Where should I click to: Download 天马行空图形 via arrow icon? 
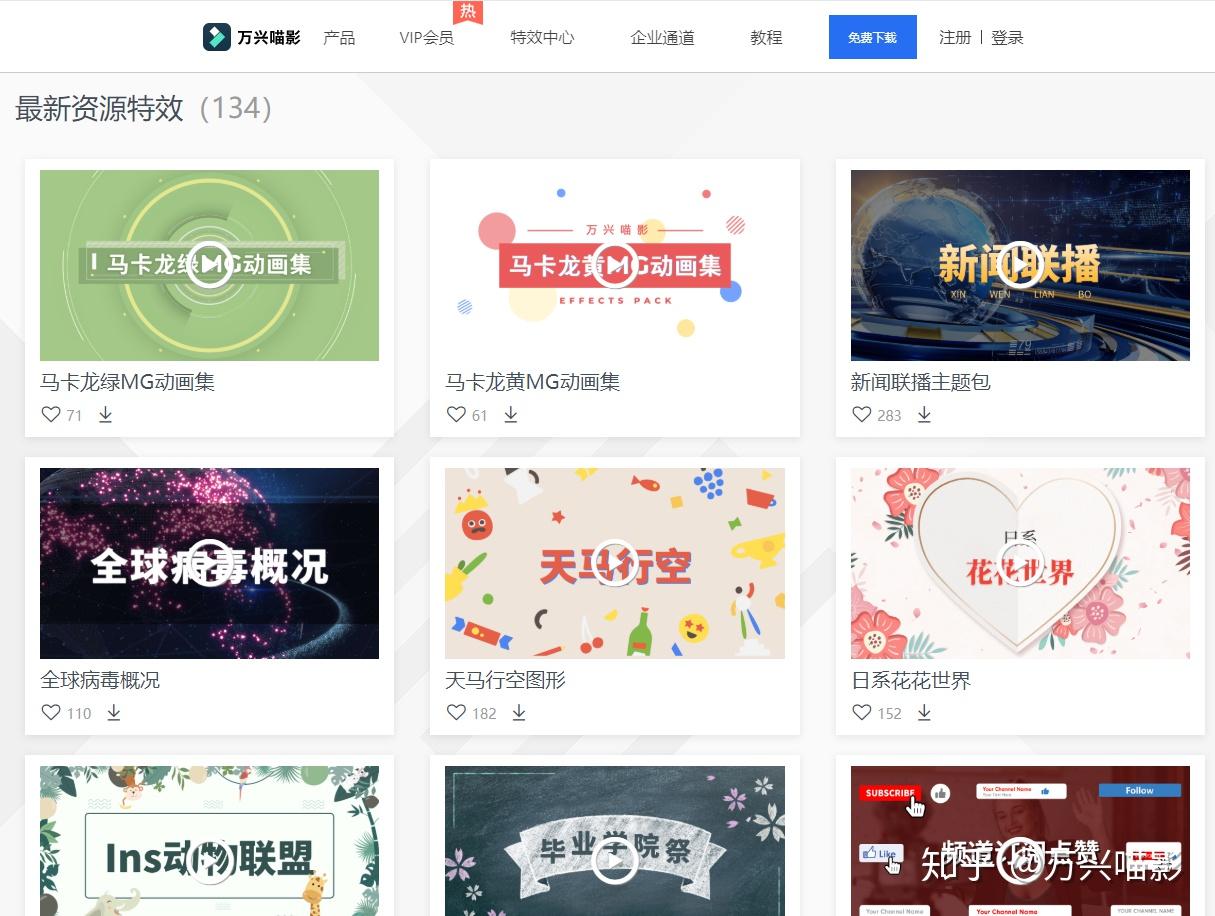[x=519, y=712]
